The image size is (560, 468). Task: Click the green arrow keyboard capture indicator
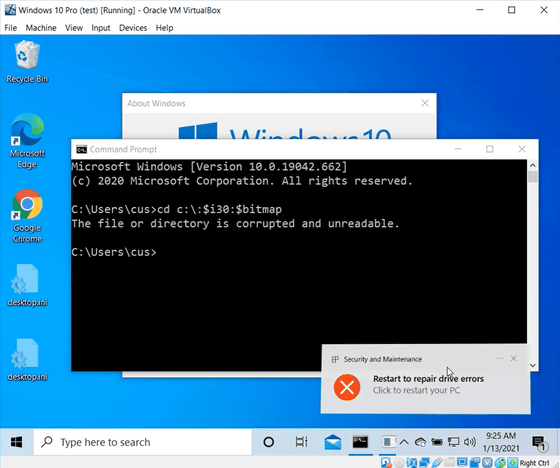[512, 463]
